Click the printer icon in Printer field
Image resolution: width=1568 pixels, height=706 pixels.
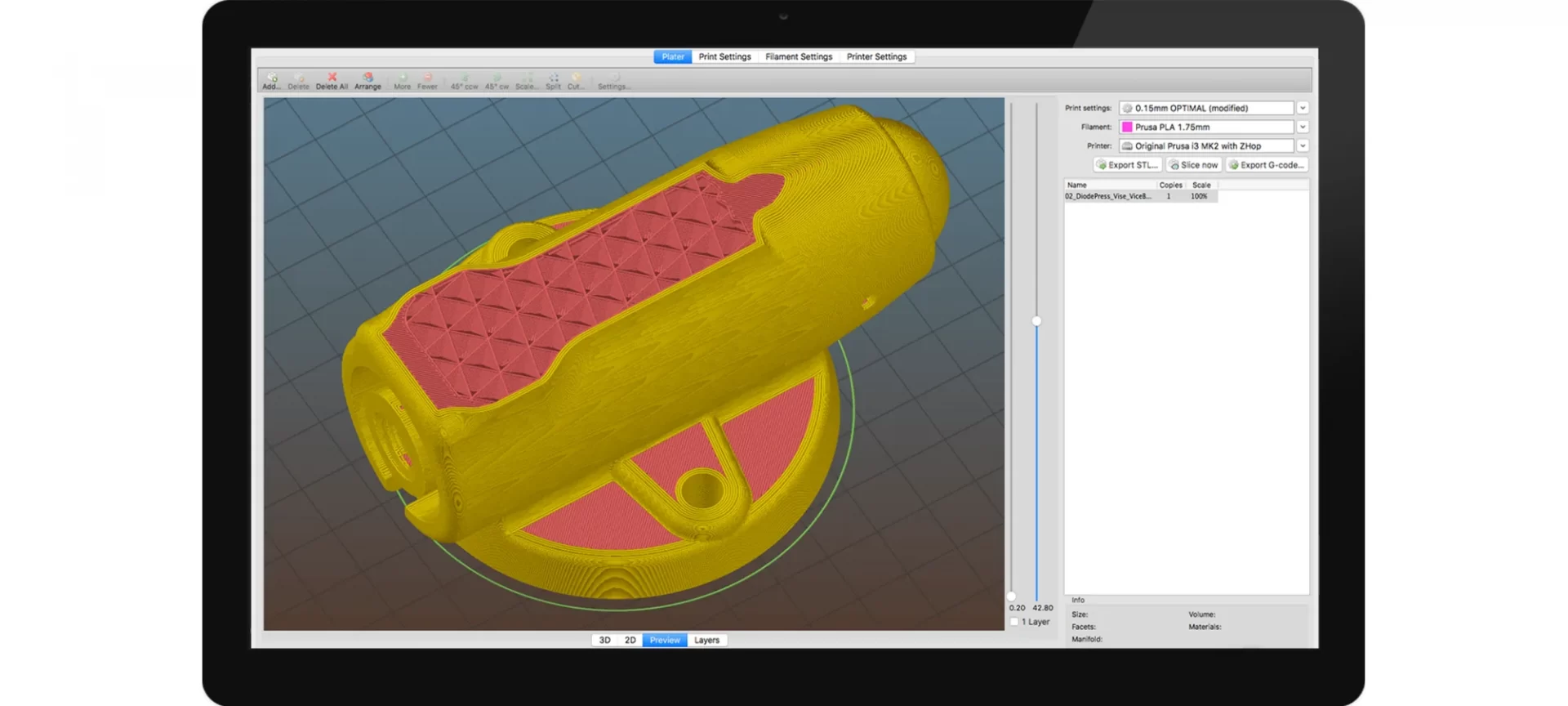tap(1127, 146)
